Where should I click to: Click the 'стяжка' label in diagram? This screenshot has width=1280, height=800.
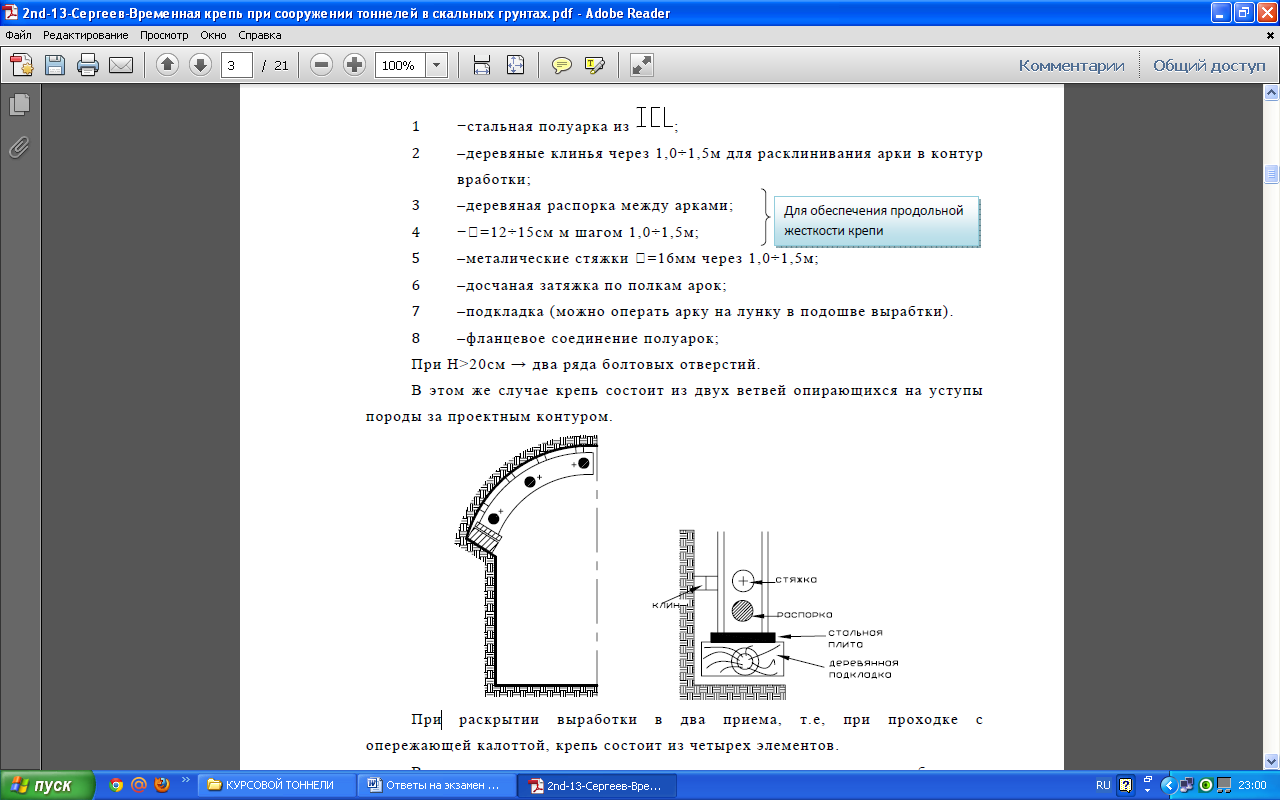[x=797, y=579]
